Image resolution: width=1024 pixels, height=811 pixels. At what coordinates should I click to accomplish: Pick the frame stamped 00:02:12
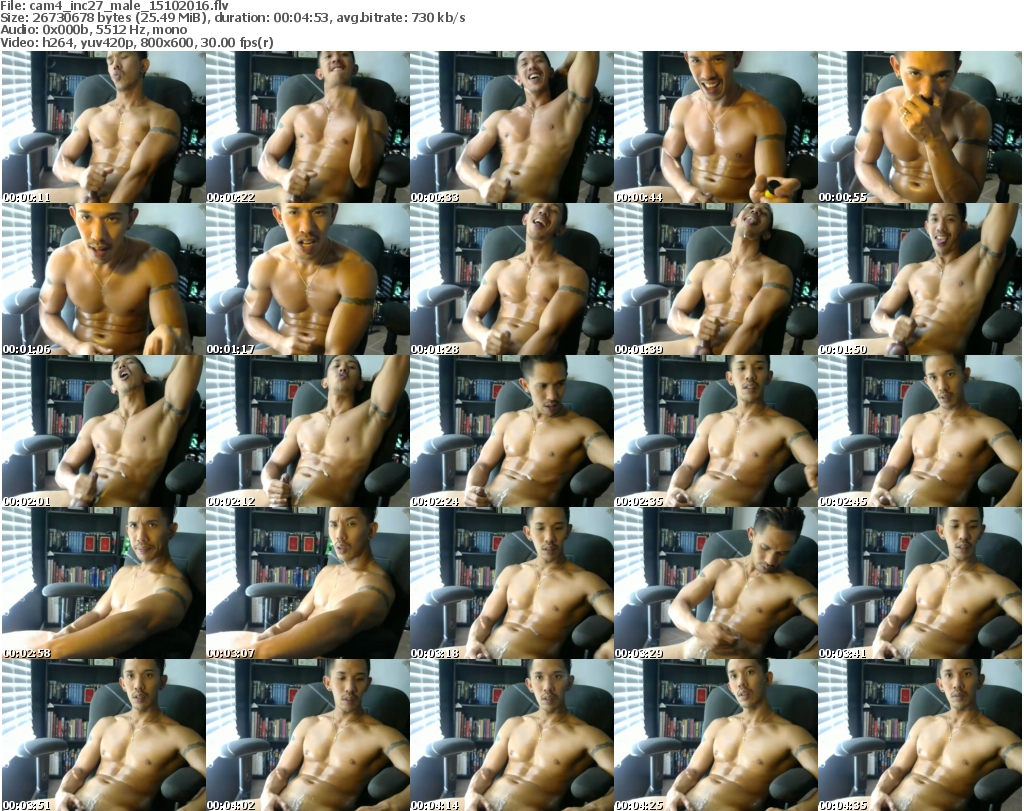[x=308, y=432]
